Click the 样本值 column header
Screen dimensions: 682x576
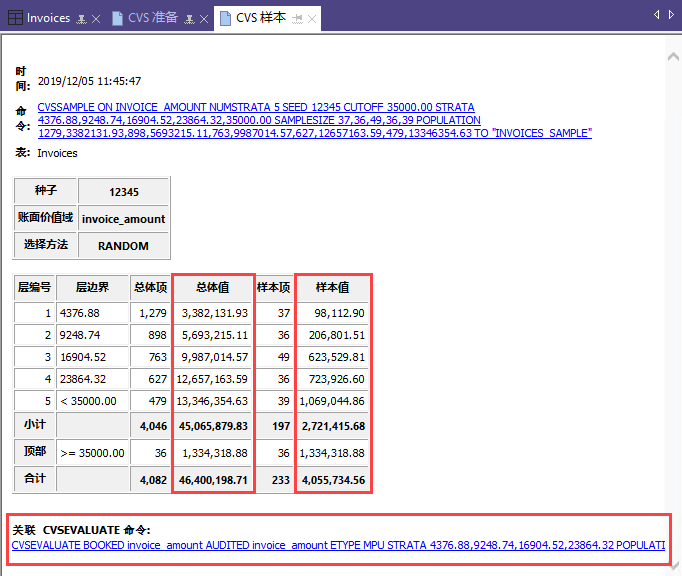tap(332, 287)
